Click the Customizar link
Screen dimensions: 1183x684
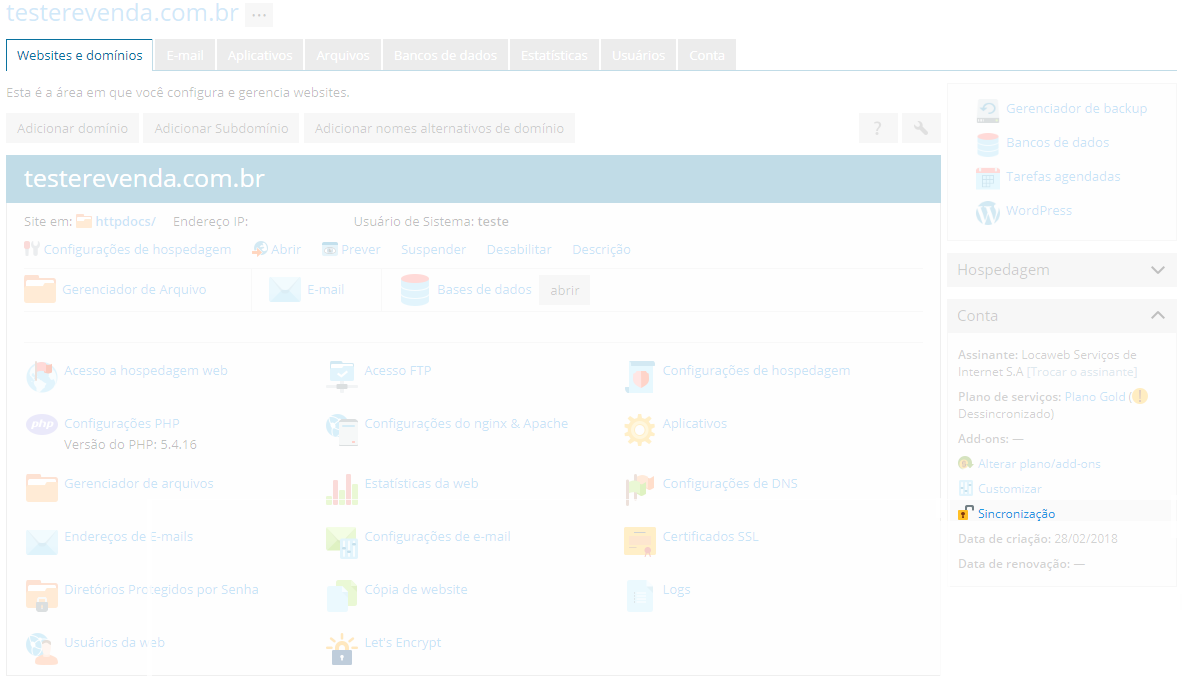[1009, 489]
